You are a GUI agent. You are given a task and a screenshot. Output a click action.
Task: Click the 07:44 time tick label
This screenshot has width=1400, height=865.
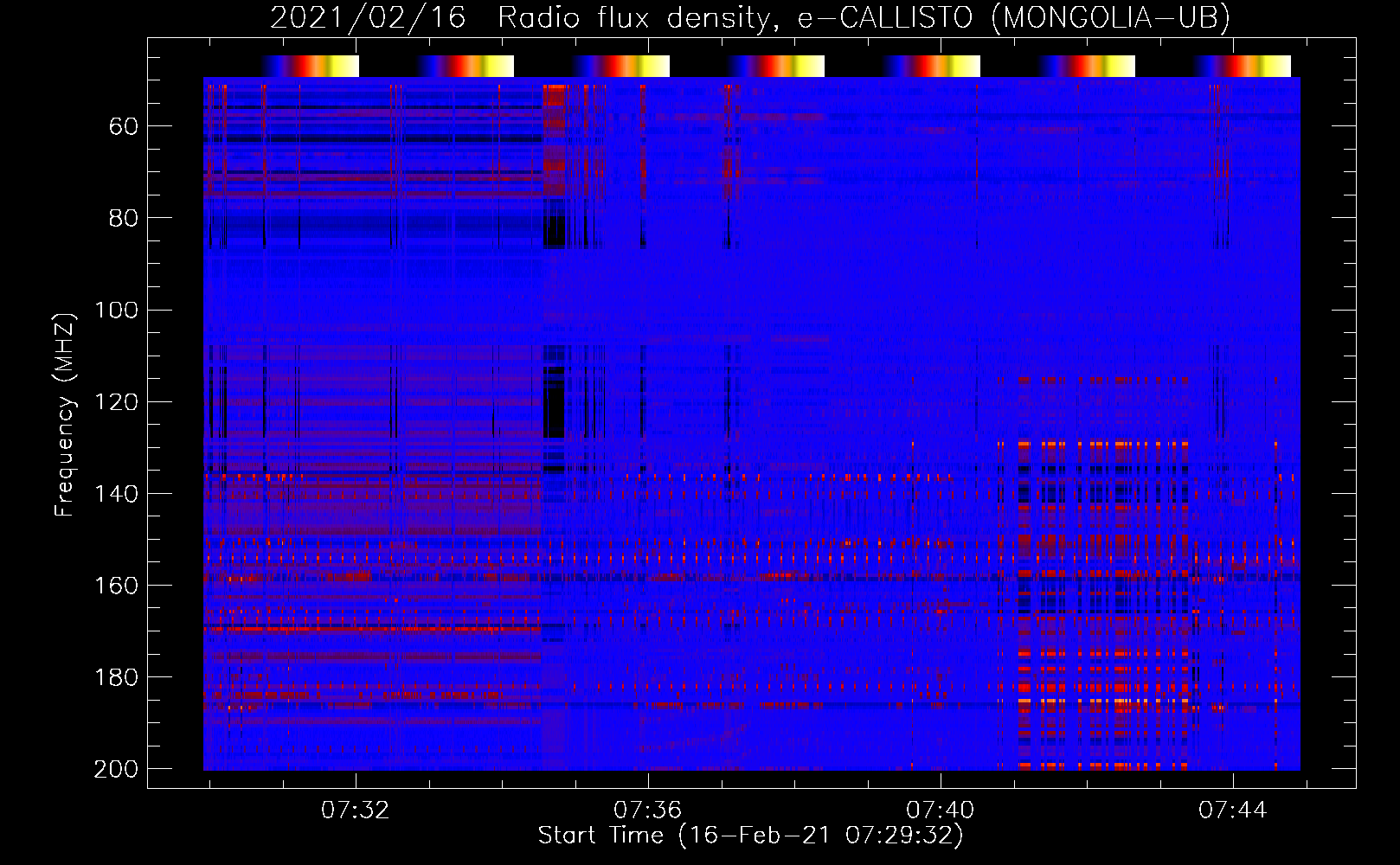coord(1232,811)
